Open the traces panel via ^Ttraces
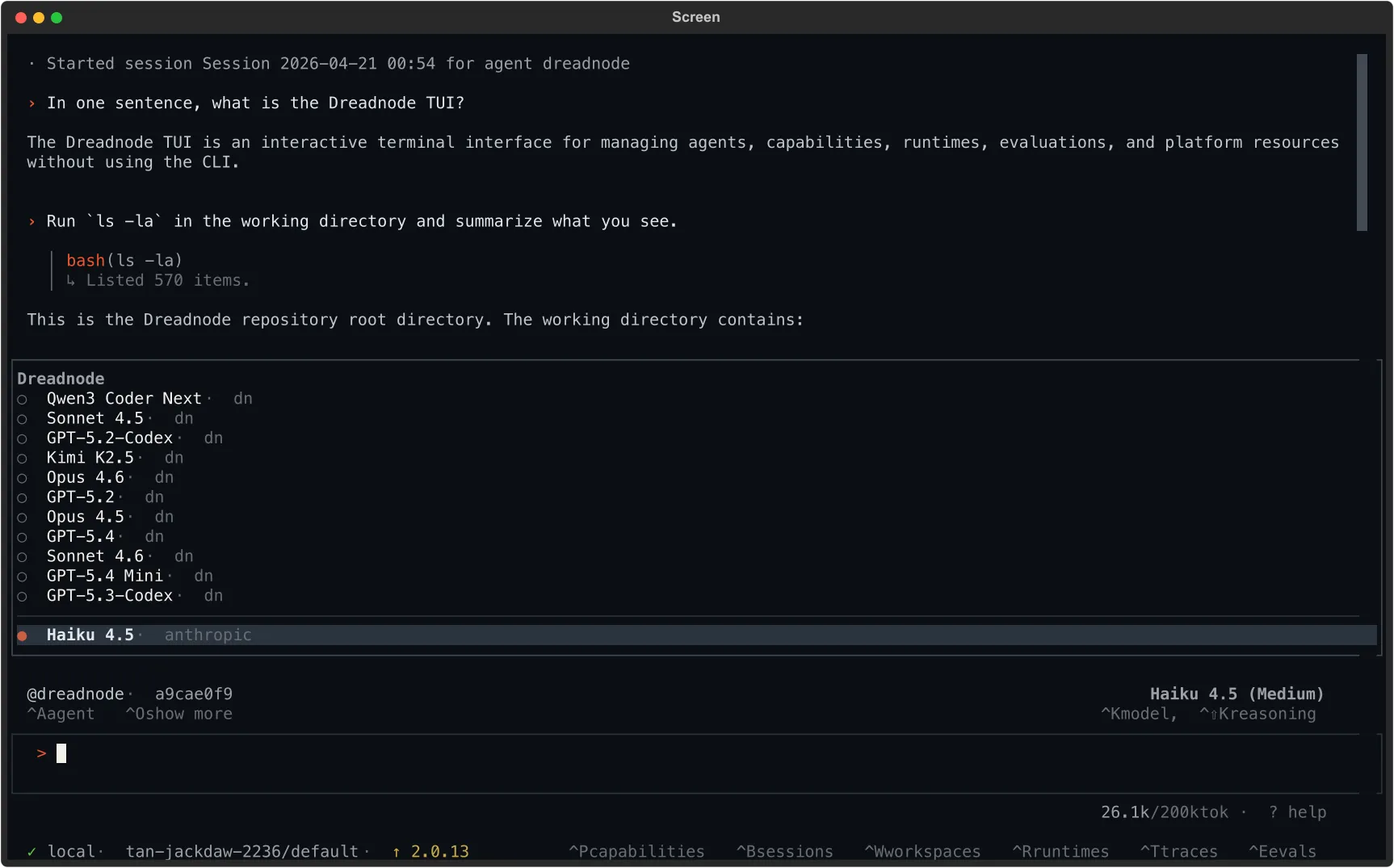 tap(1179, 851)
